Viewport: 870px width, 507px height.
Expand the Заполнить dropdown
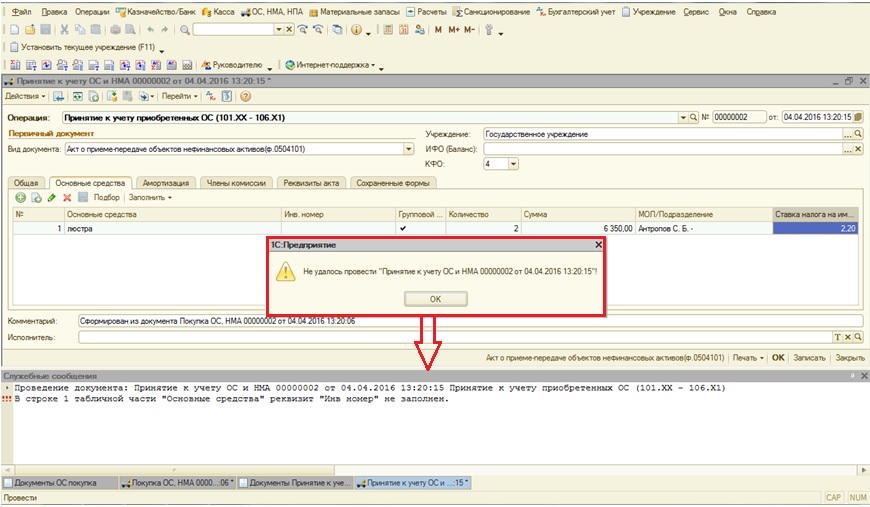pos(150,197)
